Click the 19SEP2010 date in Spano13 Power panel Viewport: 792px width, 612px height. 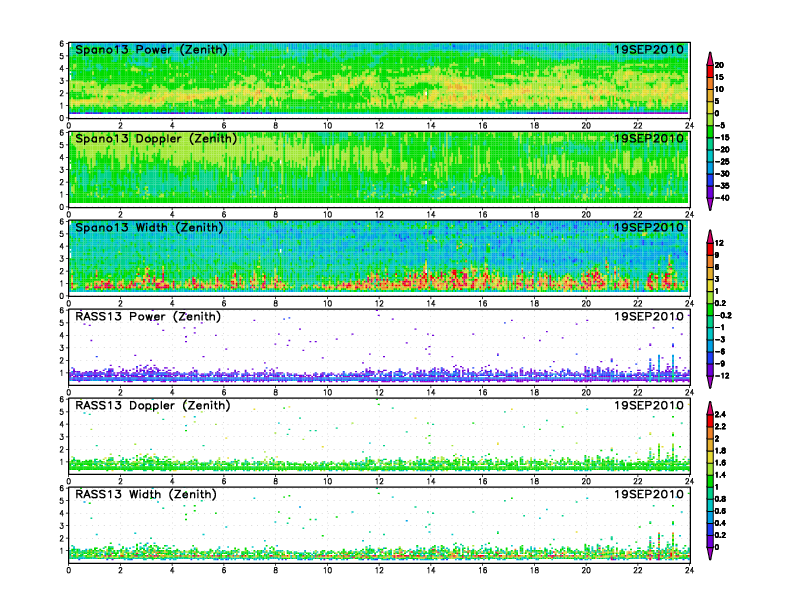click(649, 50)
